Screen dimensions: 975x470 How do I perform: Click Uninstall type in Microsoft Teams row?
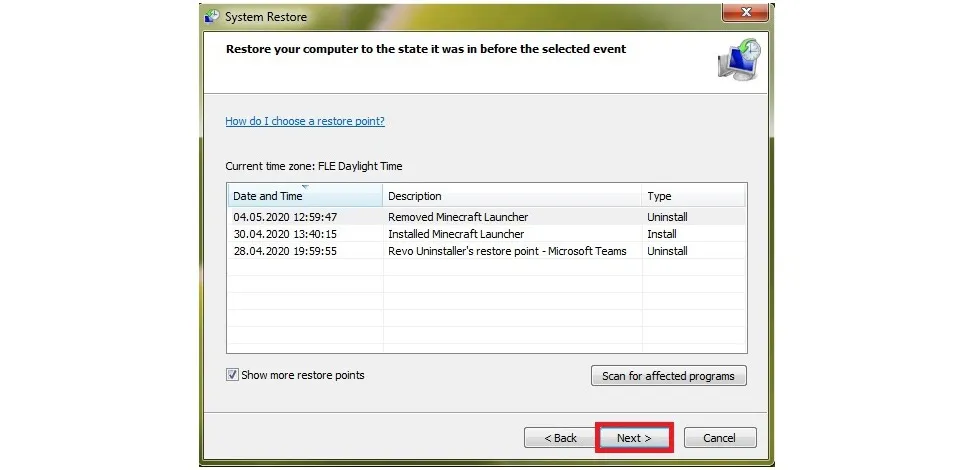tap(667, 251)
